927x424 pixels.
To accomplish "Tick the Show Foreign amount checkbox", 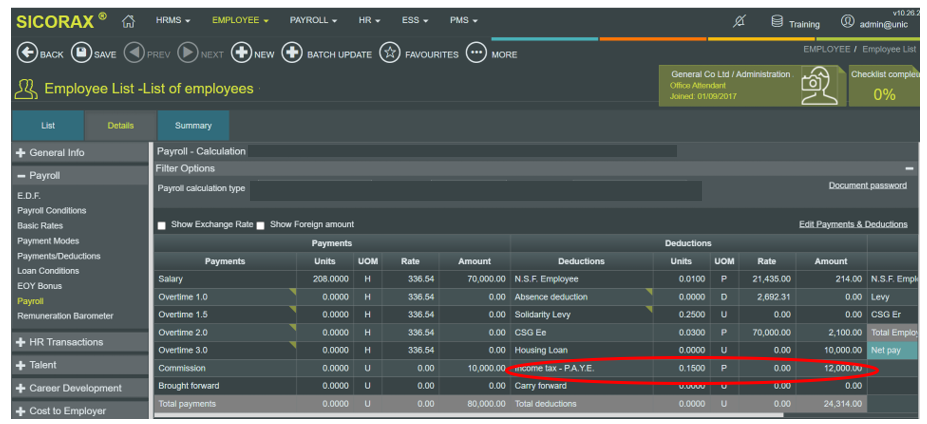I will [261, 225].
